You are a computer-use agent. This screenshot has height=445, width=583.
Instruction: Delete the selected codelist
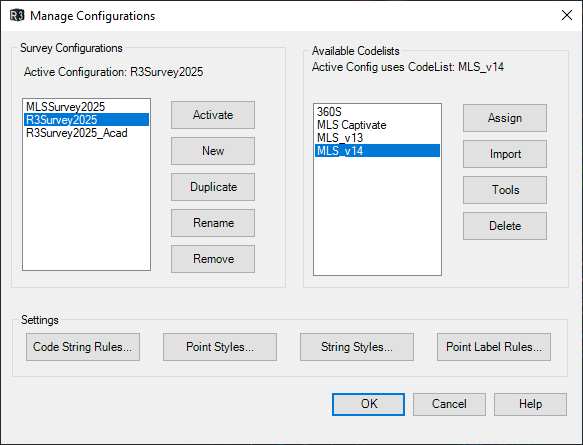(x=505, y=226)
